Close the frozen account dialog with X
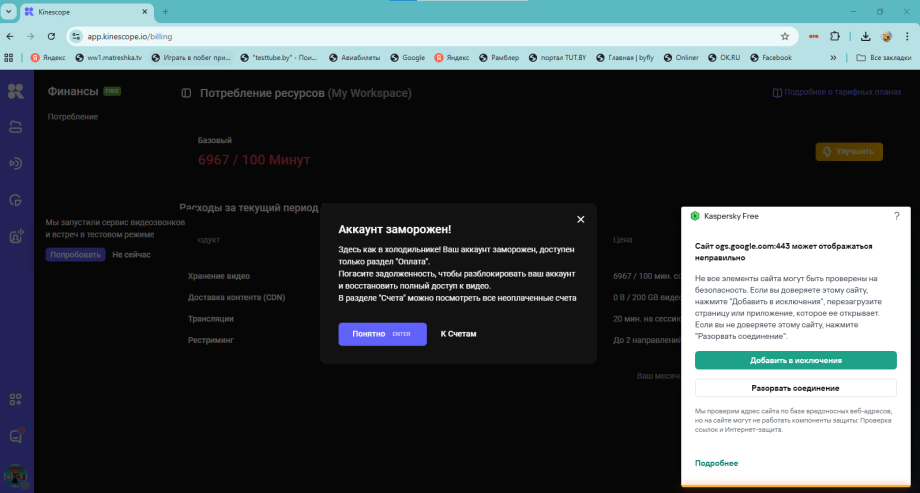 580,219
